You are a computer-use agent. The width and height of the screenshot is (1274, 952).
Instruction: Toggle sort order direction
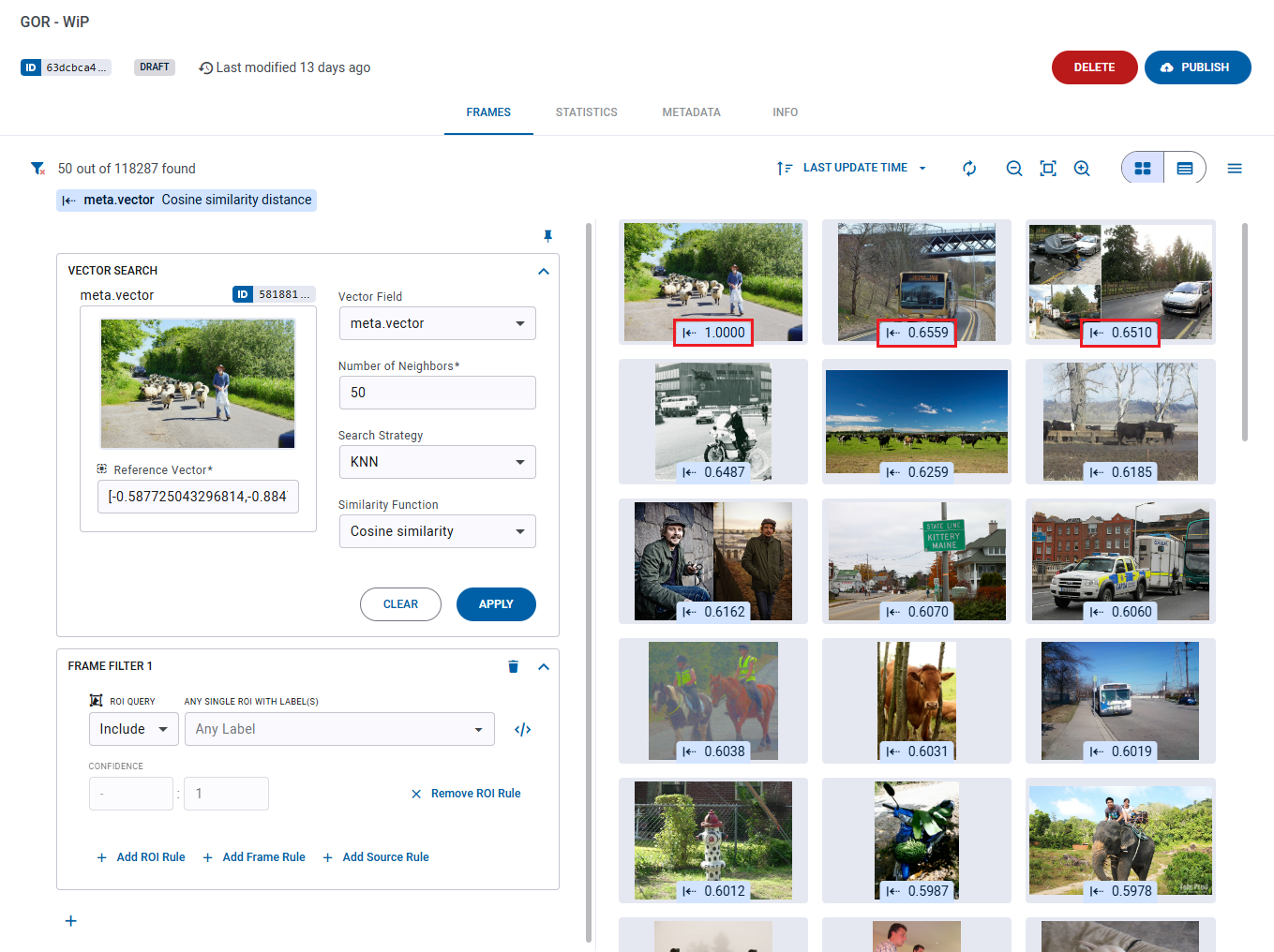click(x=784, y=168)
